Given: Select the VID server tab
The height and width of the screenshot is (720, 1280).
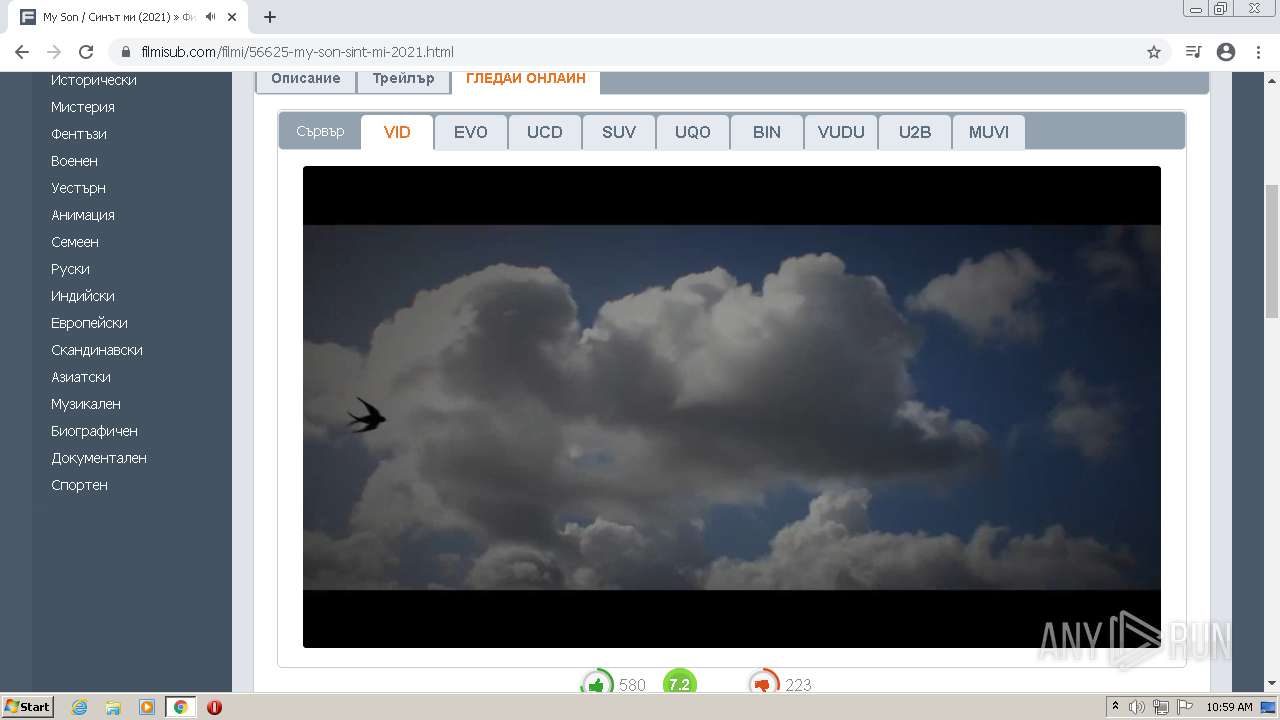Looking at the screenshot, I should click(397, 132).
